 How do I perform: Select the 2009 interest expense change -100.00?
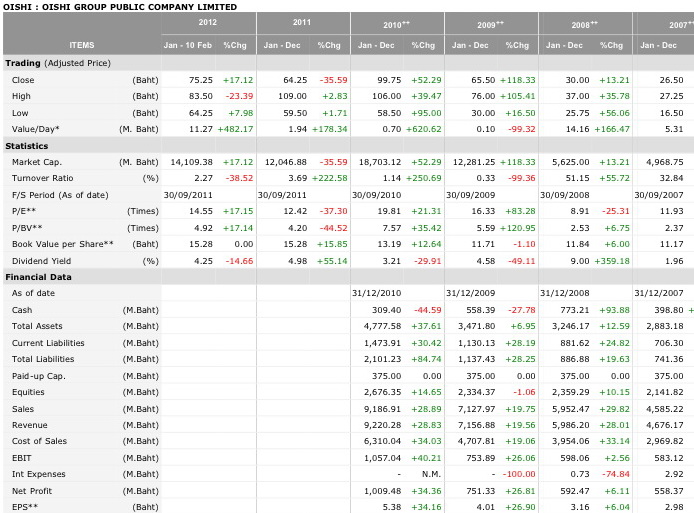point(519,474)
